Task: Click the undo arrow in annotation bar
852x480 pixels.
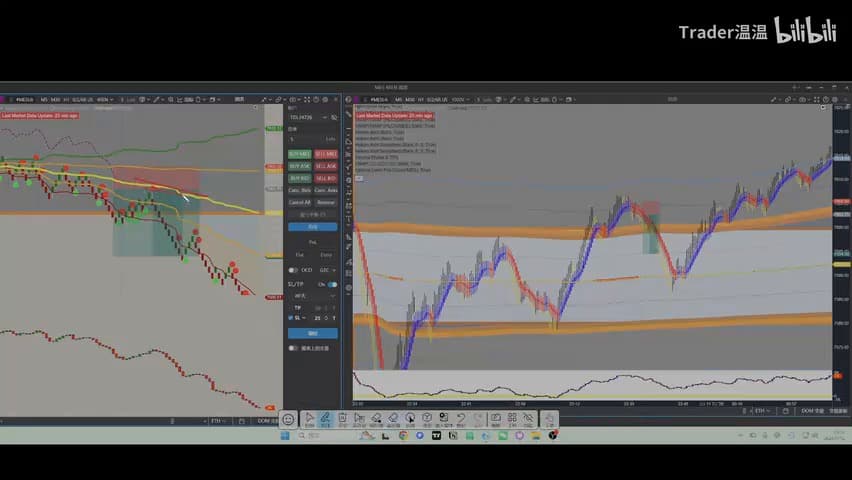Action: click(461, 419)
